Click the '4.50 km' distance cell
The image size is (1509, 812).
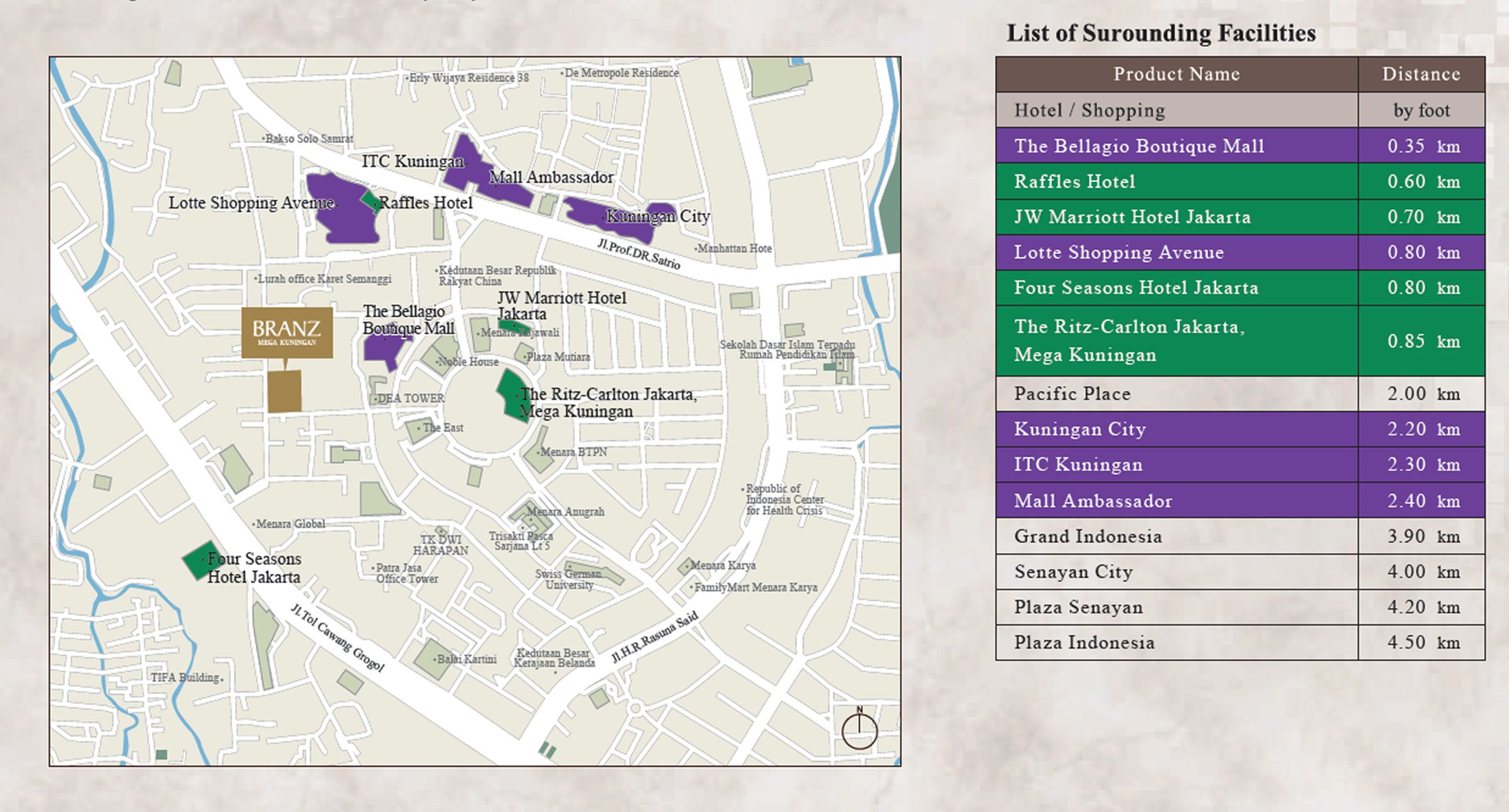(x=1422, y=642)
